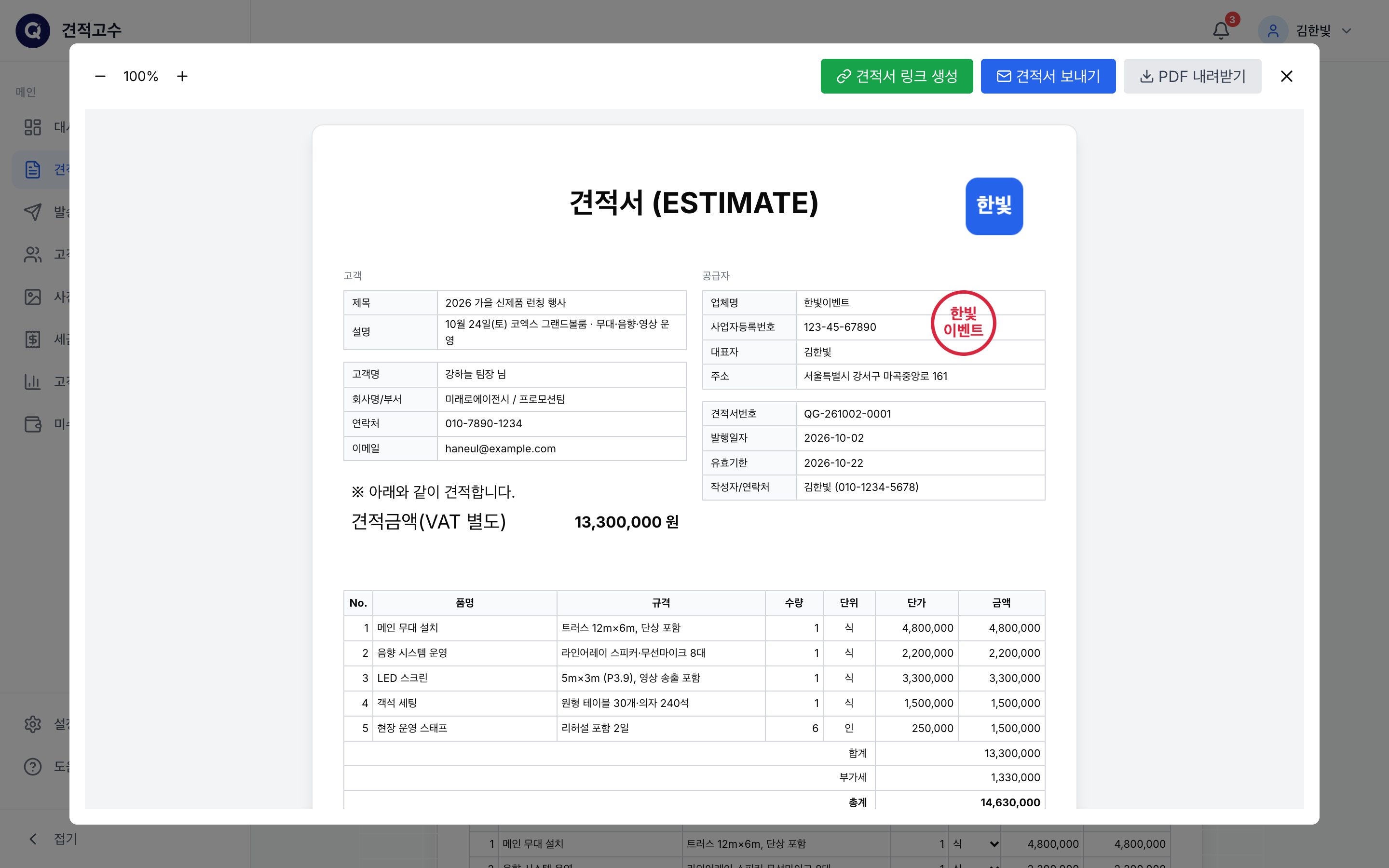Click the total amount 14,630,000

(1010, 802)
